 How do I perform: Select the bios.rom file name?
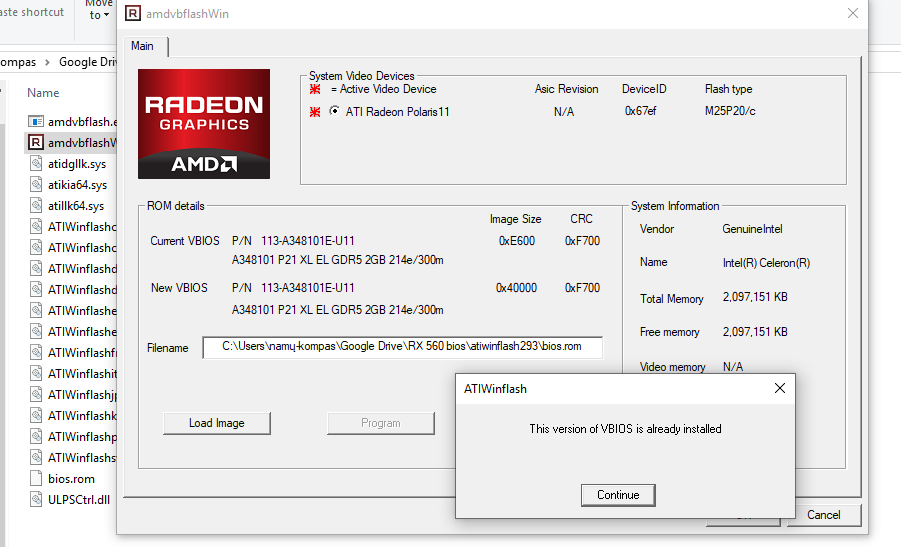tap(71, 479)
